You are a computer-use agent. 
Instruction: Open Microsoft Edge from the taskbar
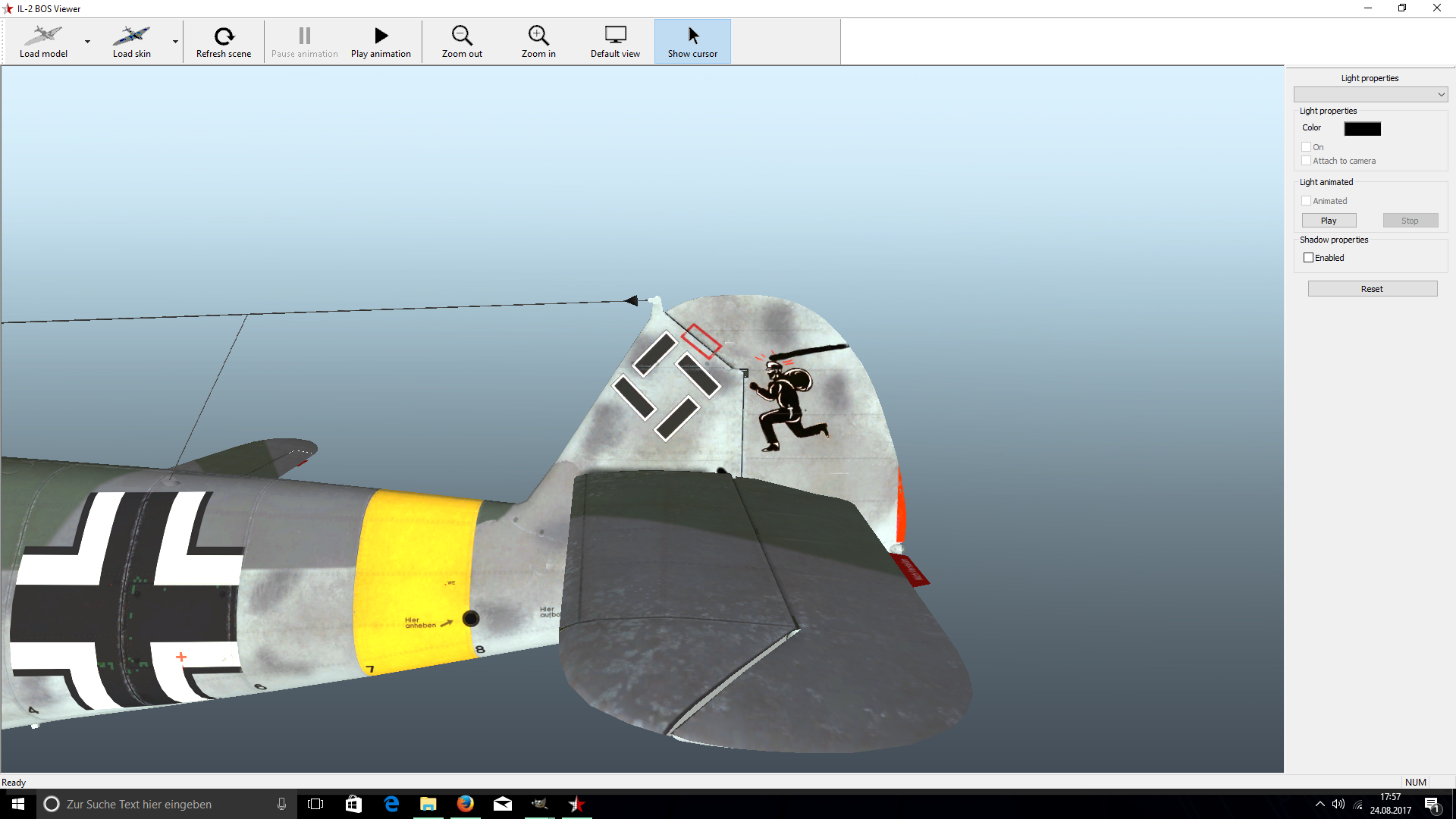click(x=391, y=804)
